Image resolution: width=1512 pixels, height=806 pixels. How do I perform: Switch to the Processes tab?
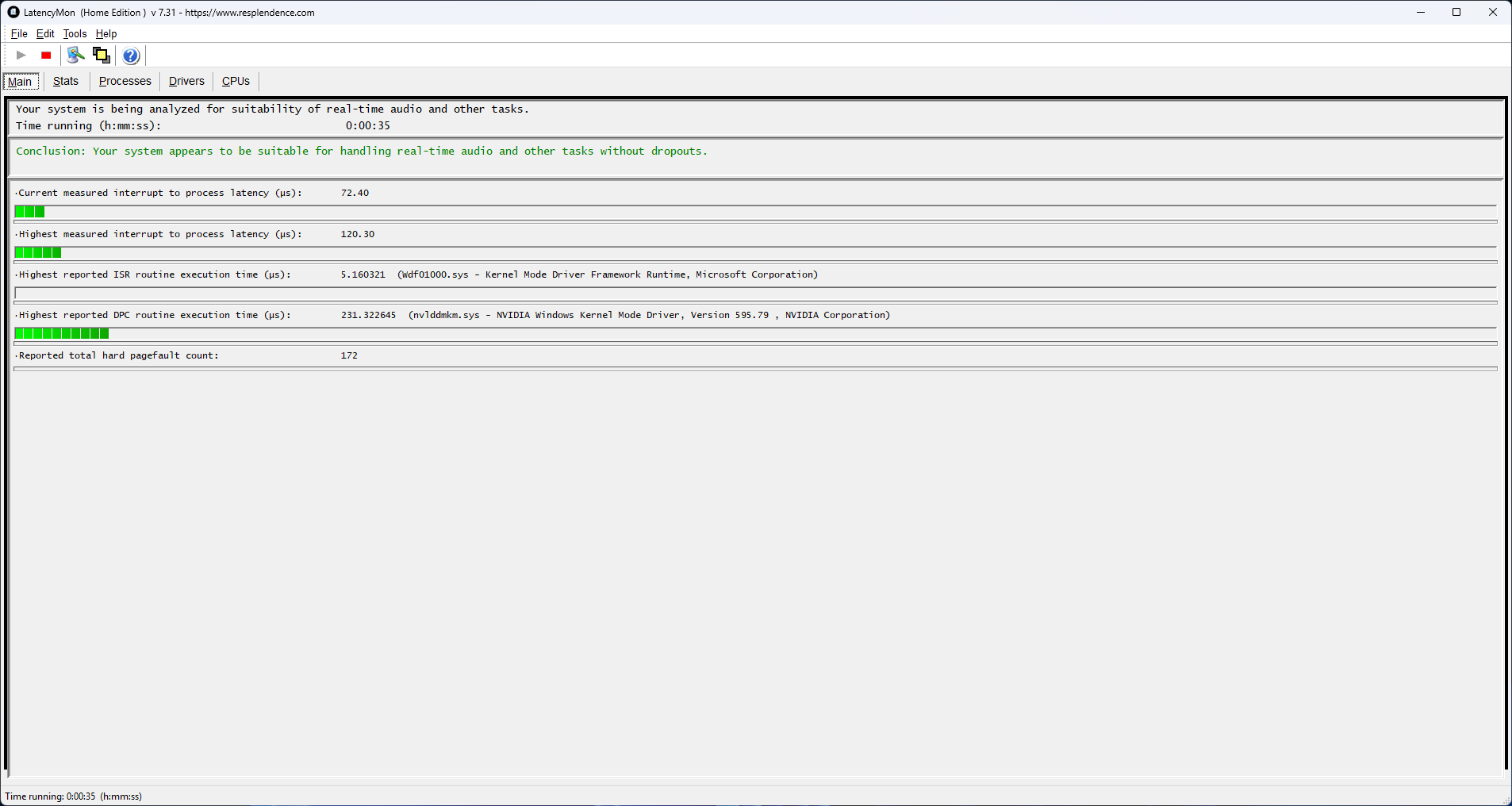tap(125, 82)
